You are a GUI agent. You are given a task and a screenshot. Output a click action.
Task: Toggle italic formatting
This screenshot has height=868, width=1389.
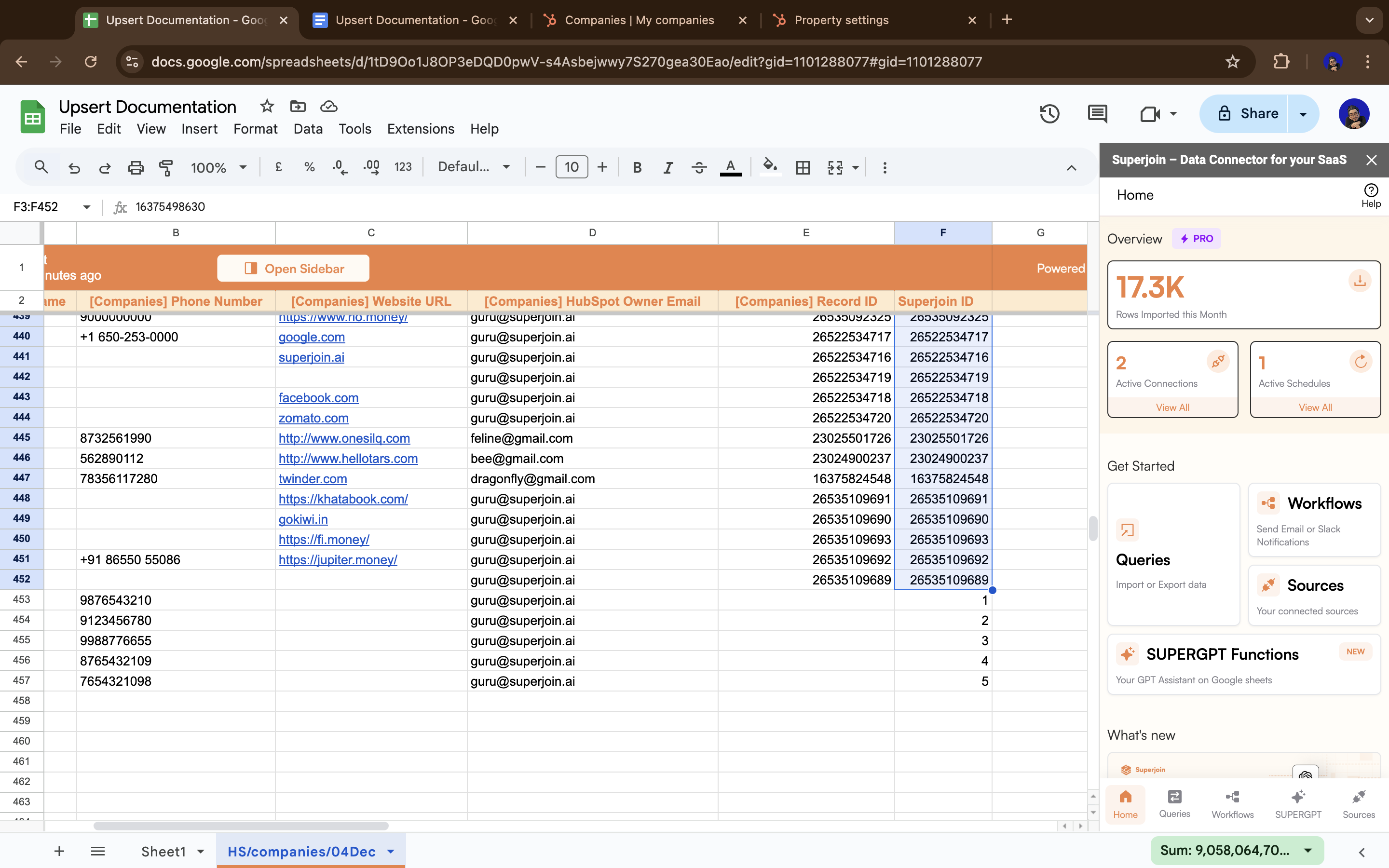[667, 168]
